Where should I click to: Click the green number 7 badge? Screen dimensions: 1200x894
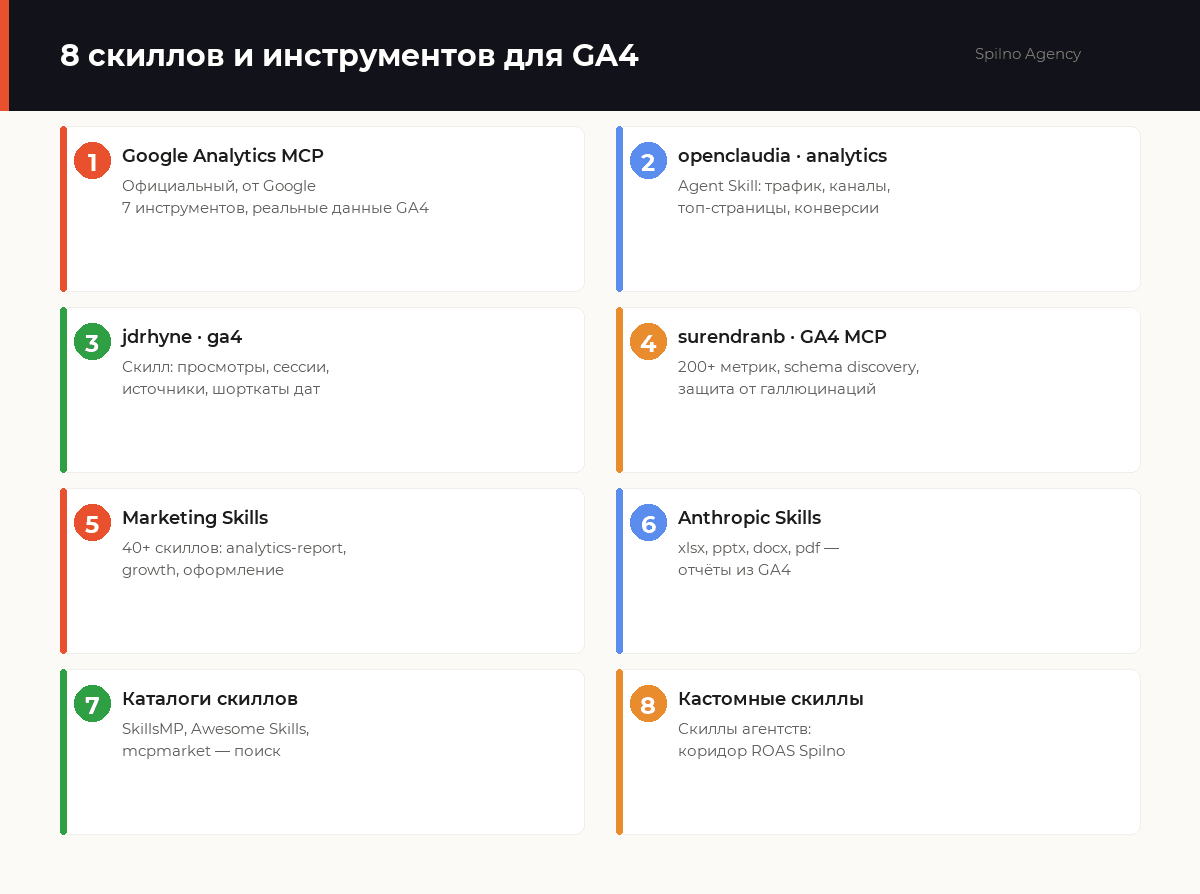(x=92, y=704)
